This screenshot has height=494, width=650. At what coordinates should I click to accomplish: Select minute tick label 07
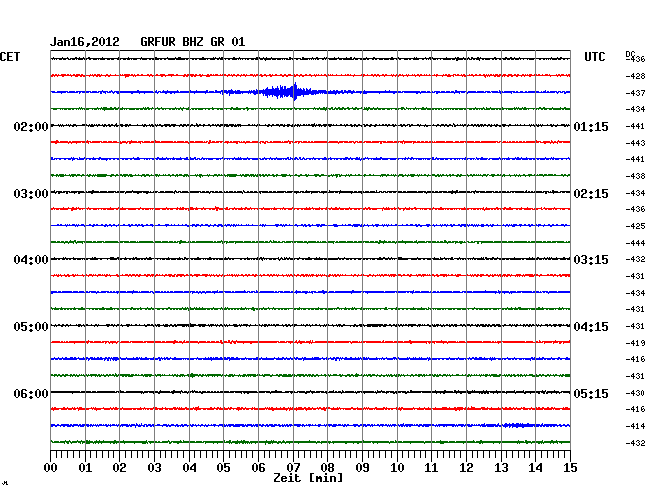(293, 467)
